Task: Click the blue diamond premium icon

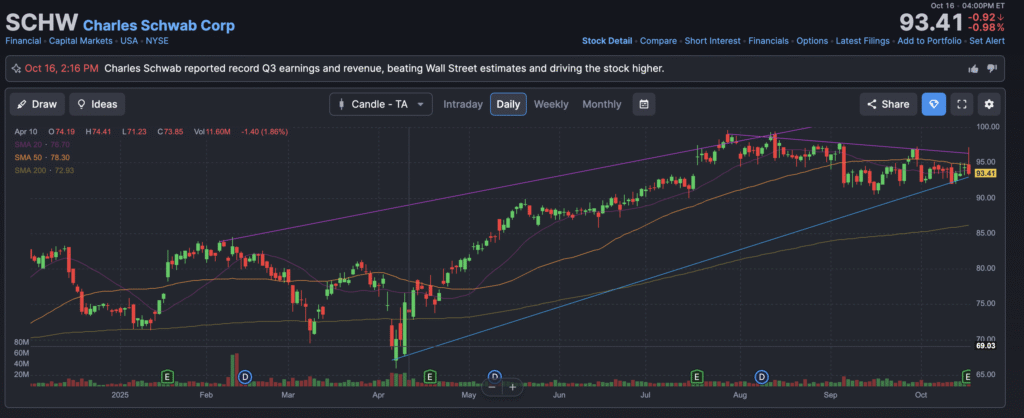Action: 933,104
